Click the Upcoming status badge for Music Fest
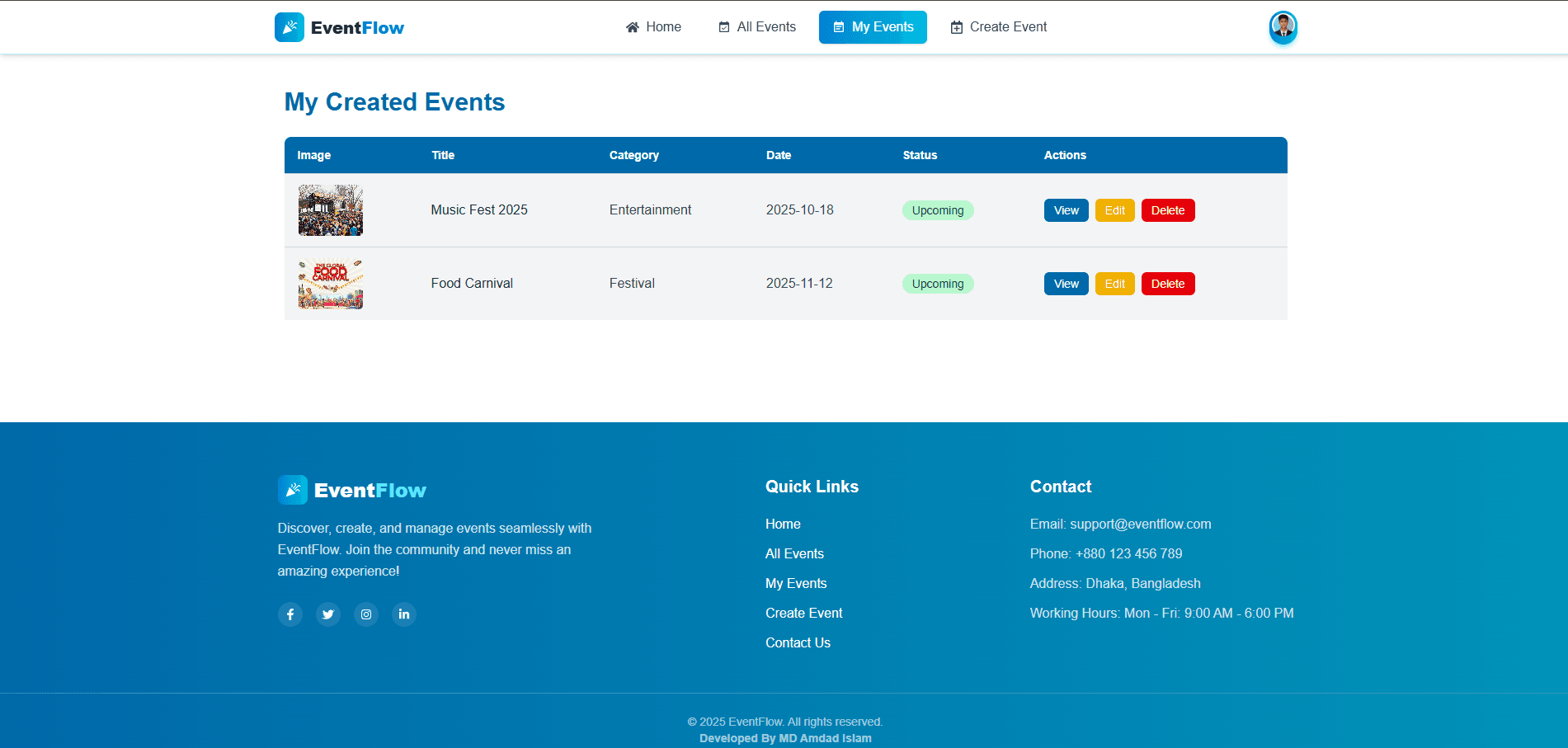Screen dimensions: 1568x748 click(x=938, y=210)
